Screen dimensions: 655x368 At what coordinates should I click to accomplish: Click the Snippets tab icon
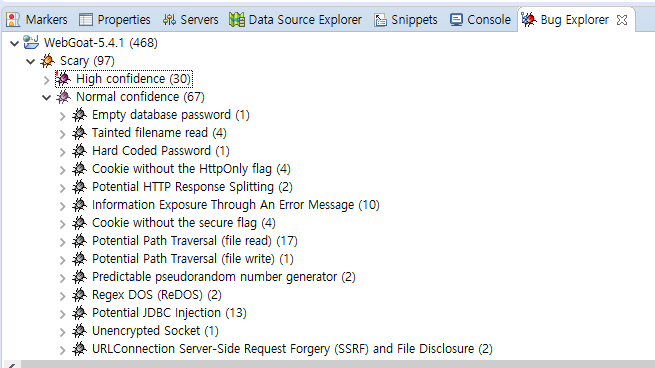[x=381, y=20]
